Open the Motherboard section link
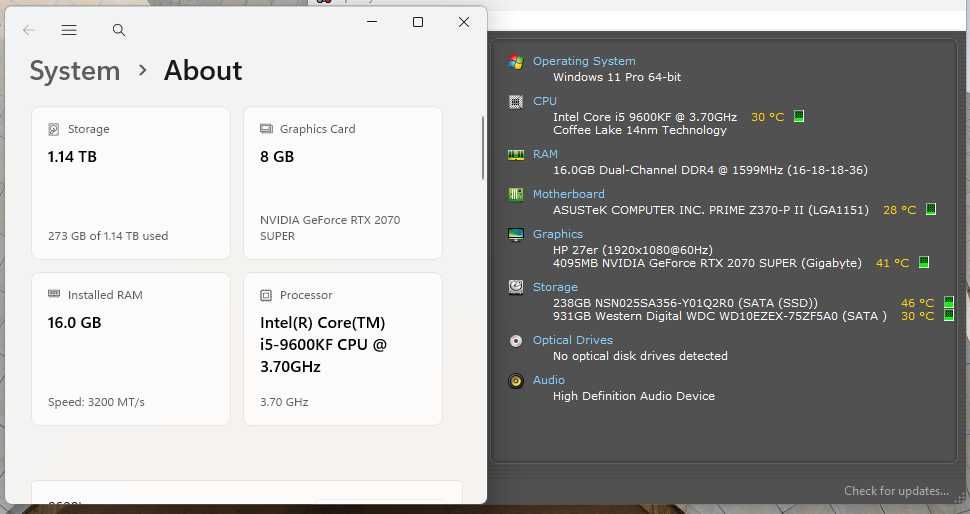970x514 pixels. click(x=568, y=194)
